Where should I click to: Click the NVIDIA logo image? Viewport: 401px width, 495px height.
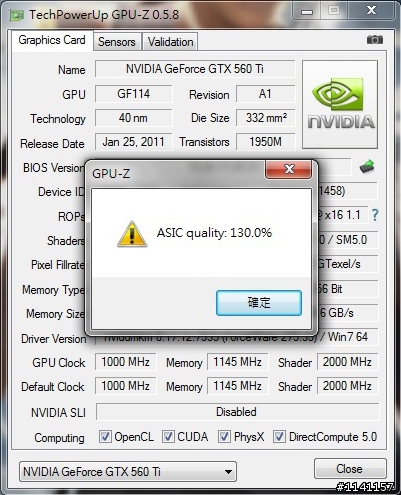pyautogui.click(x=340, y=104)
